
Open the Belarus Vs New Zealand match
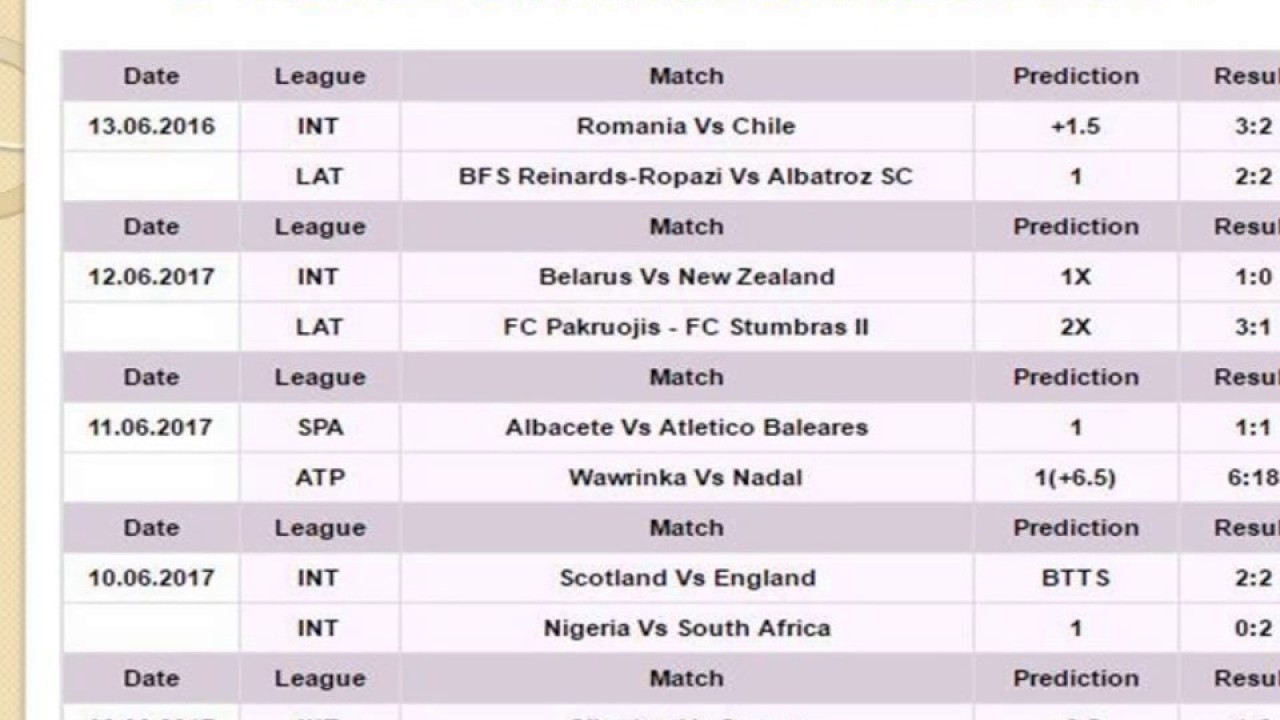click(686, 277)
